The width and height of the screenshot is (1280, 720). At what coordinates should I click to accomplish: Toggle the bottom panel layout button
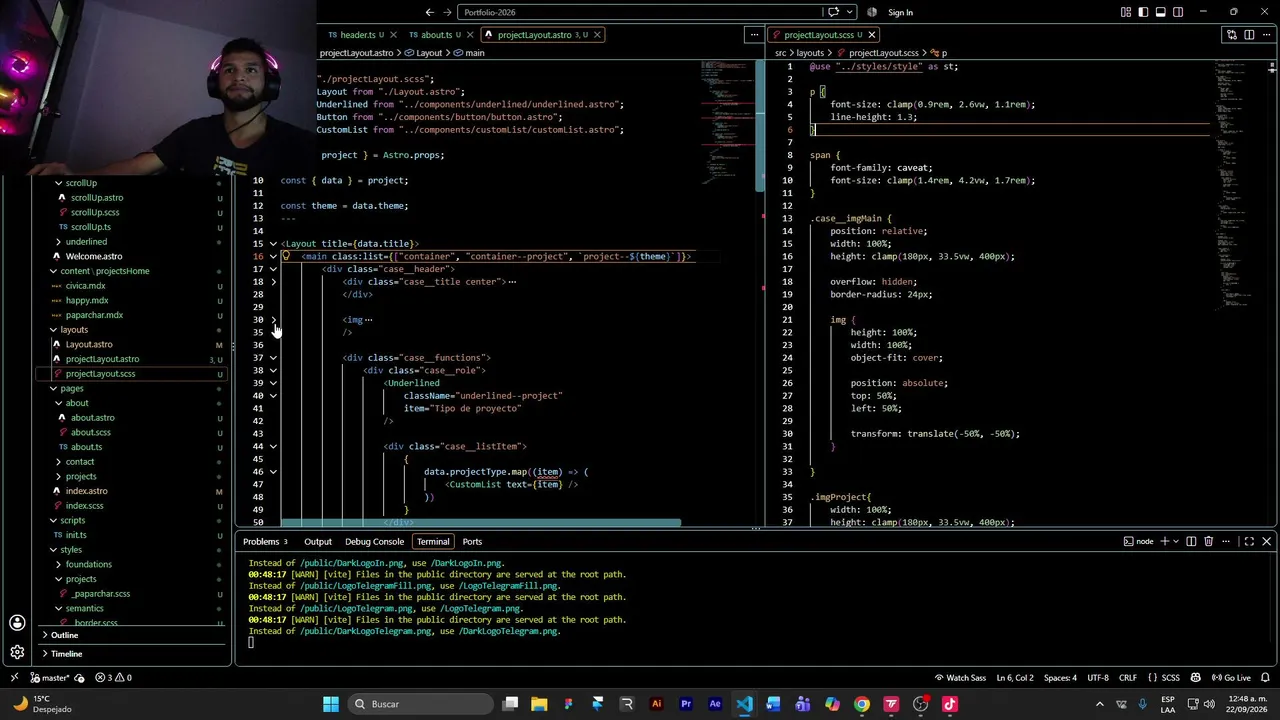click(x=1160, y=12)
